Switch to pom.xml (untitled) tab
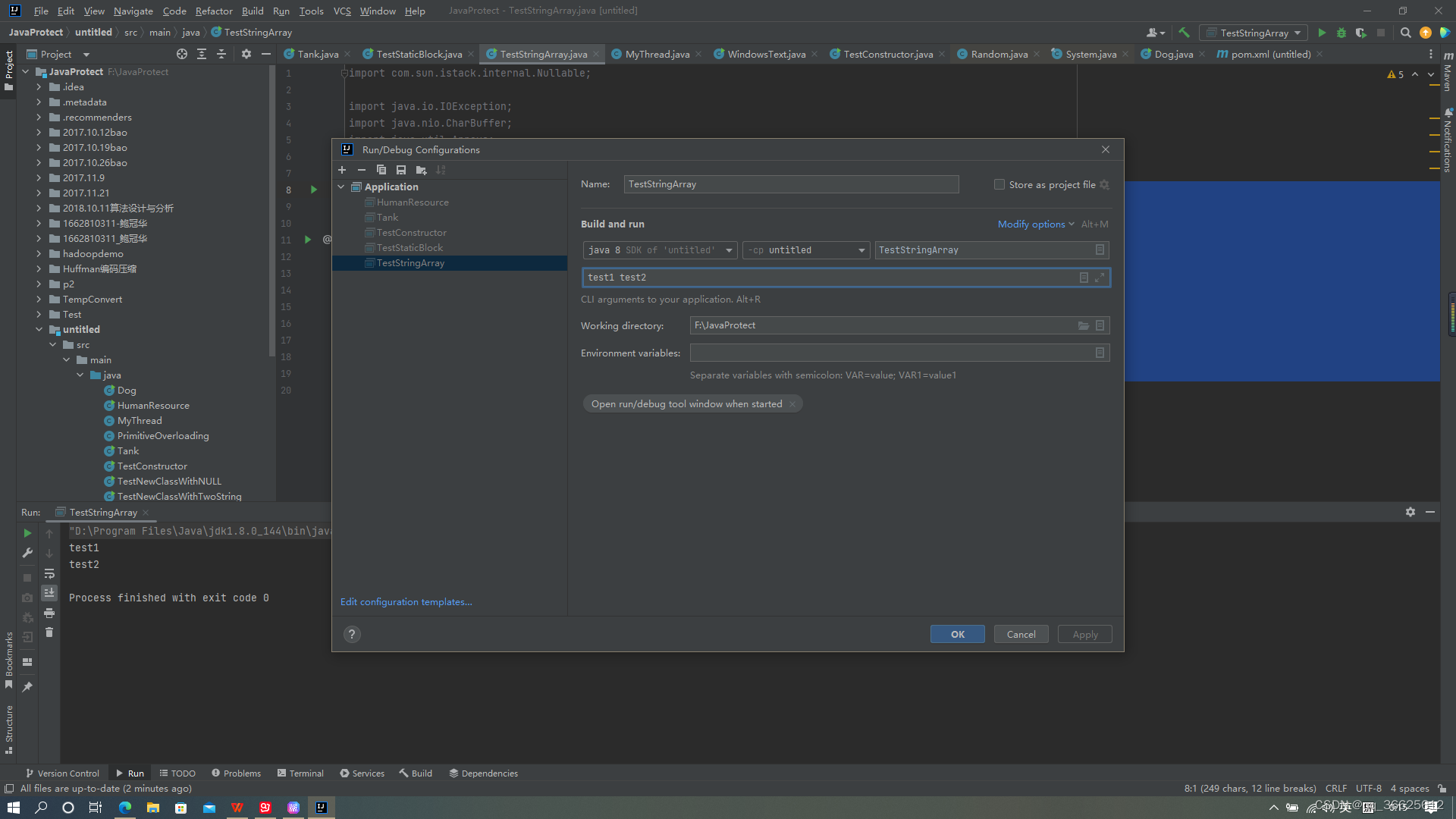 [x=1270, y=54]
